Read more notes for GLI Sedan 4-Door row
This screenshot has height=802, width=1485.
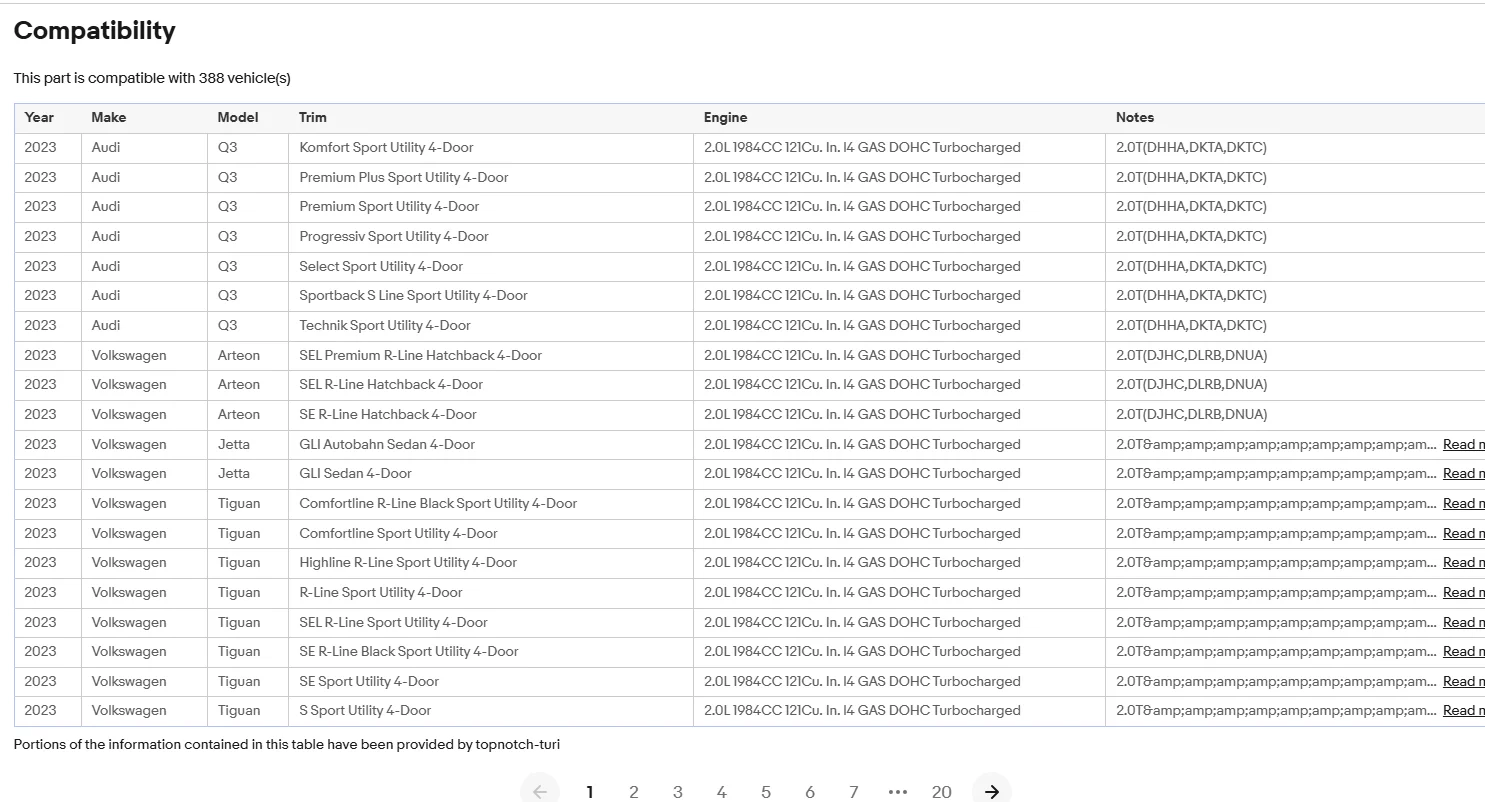coord(1464,473)
